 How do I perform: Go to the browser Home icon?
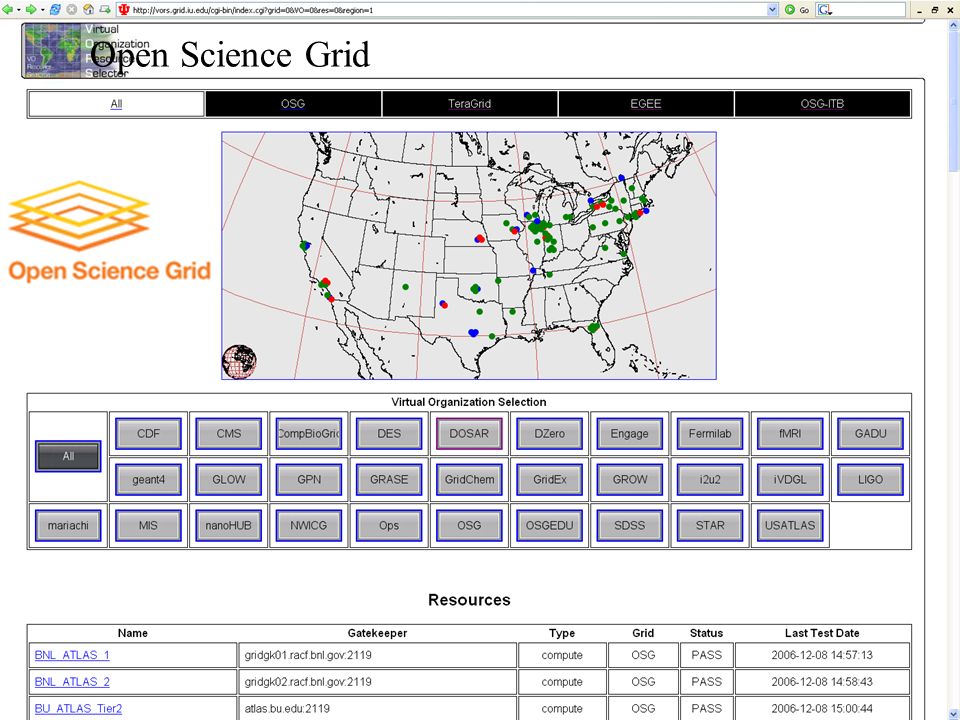point(88,10)
